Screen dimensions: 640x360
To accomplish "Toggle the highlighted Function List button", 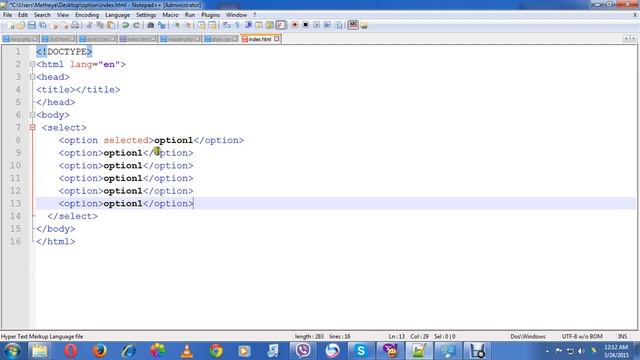I will click(280, 25).
